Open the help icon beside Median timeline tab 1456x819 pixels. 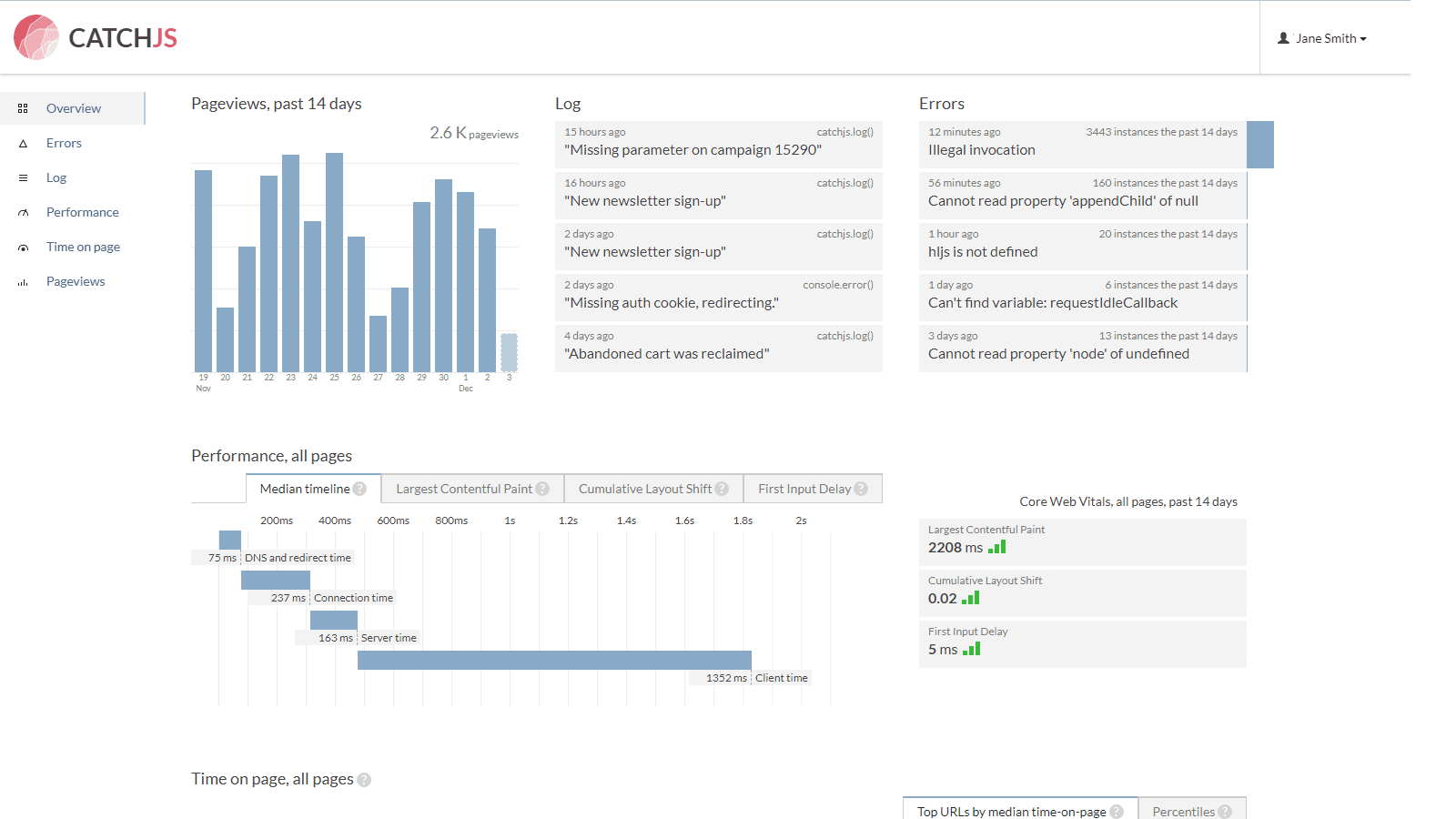click(x=360, y=488)
